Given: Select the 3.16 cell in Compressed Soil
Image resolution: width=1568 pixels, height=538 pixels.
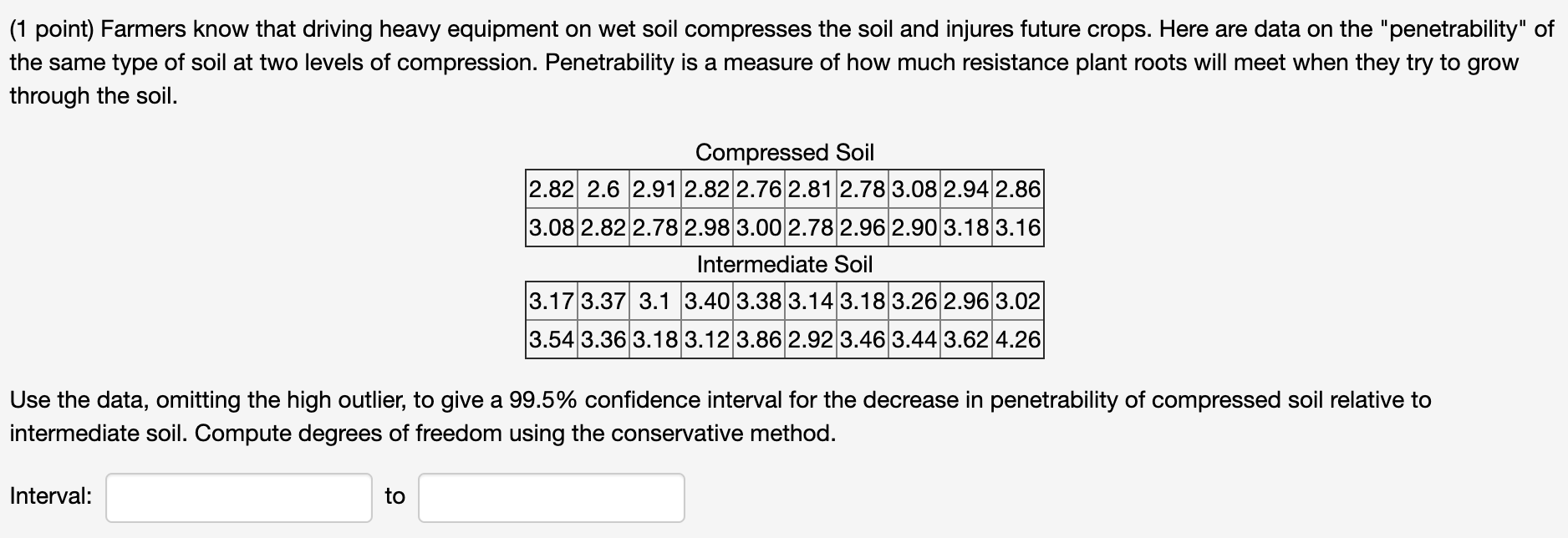Looking at the screenshot, I should 1018,227.
